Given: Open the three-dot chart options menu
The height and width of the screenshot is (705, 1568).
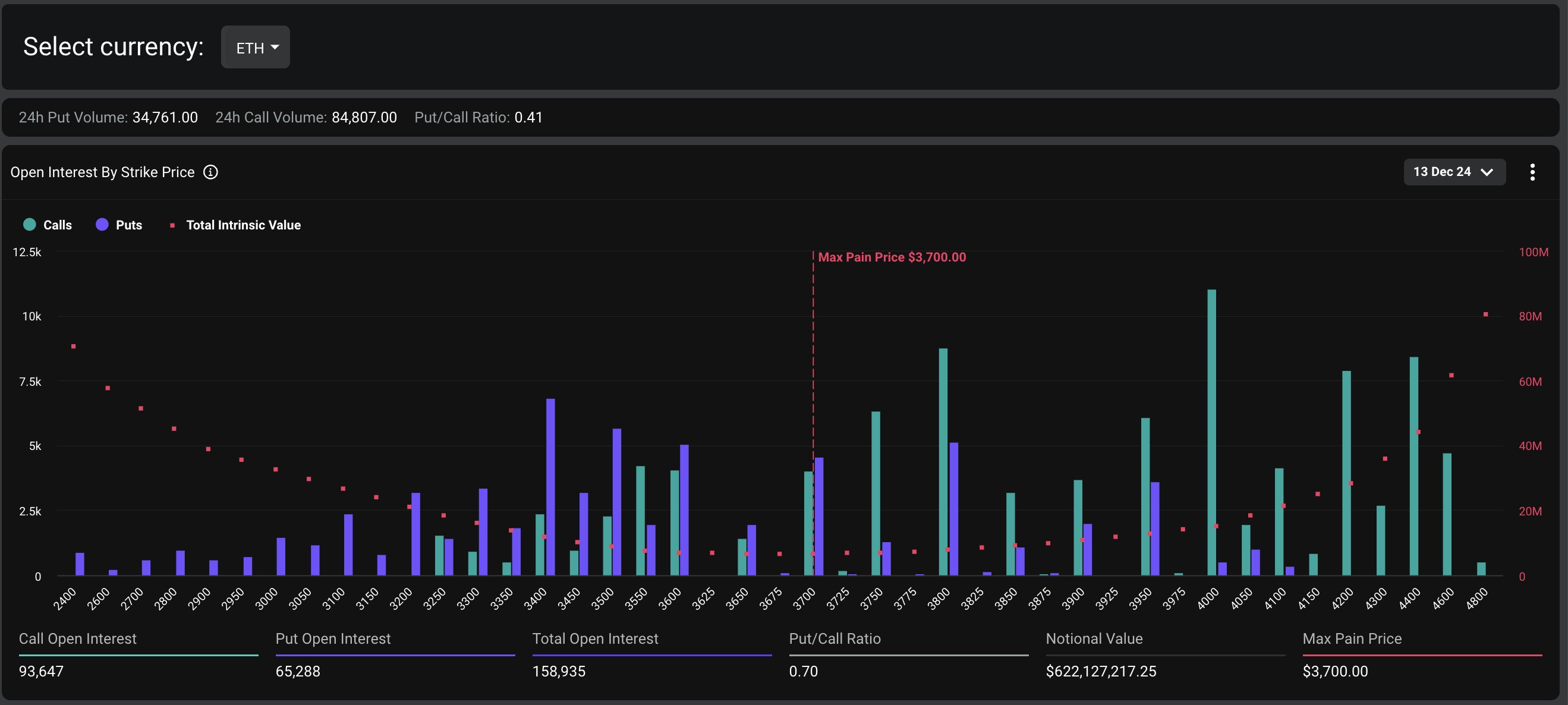Looking at the screenshot, I should 1532,172.
